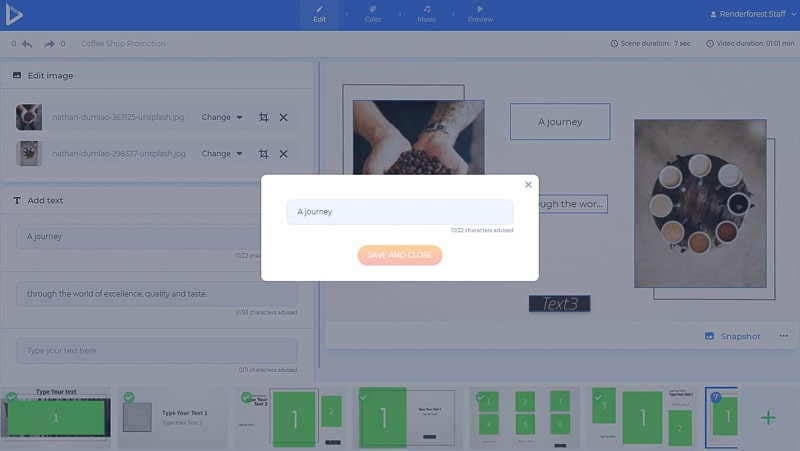Click the Edit image panel icon
The image size is (800, 451).
[17, 76]
